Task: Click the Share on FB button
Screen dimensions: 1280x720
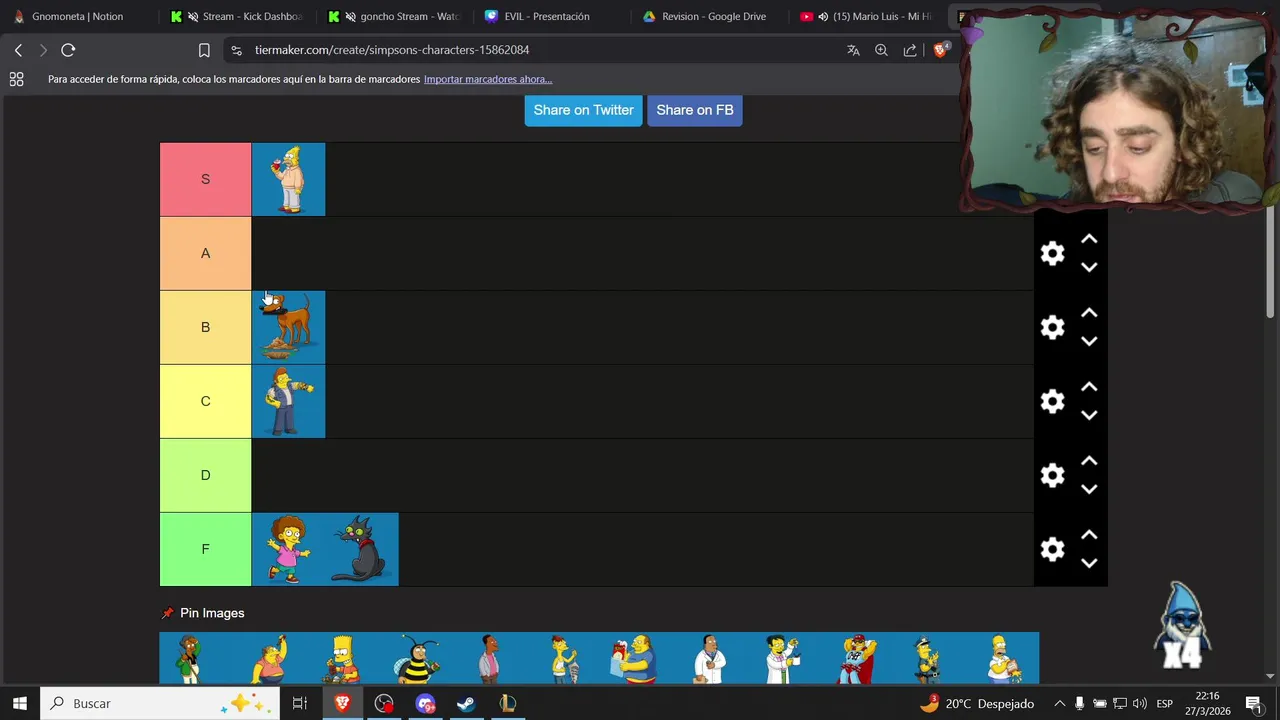Action: coord(695,110)
